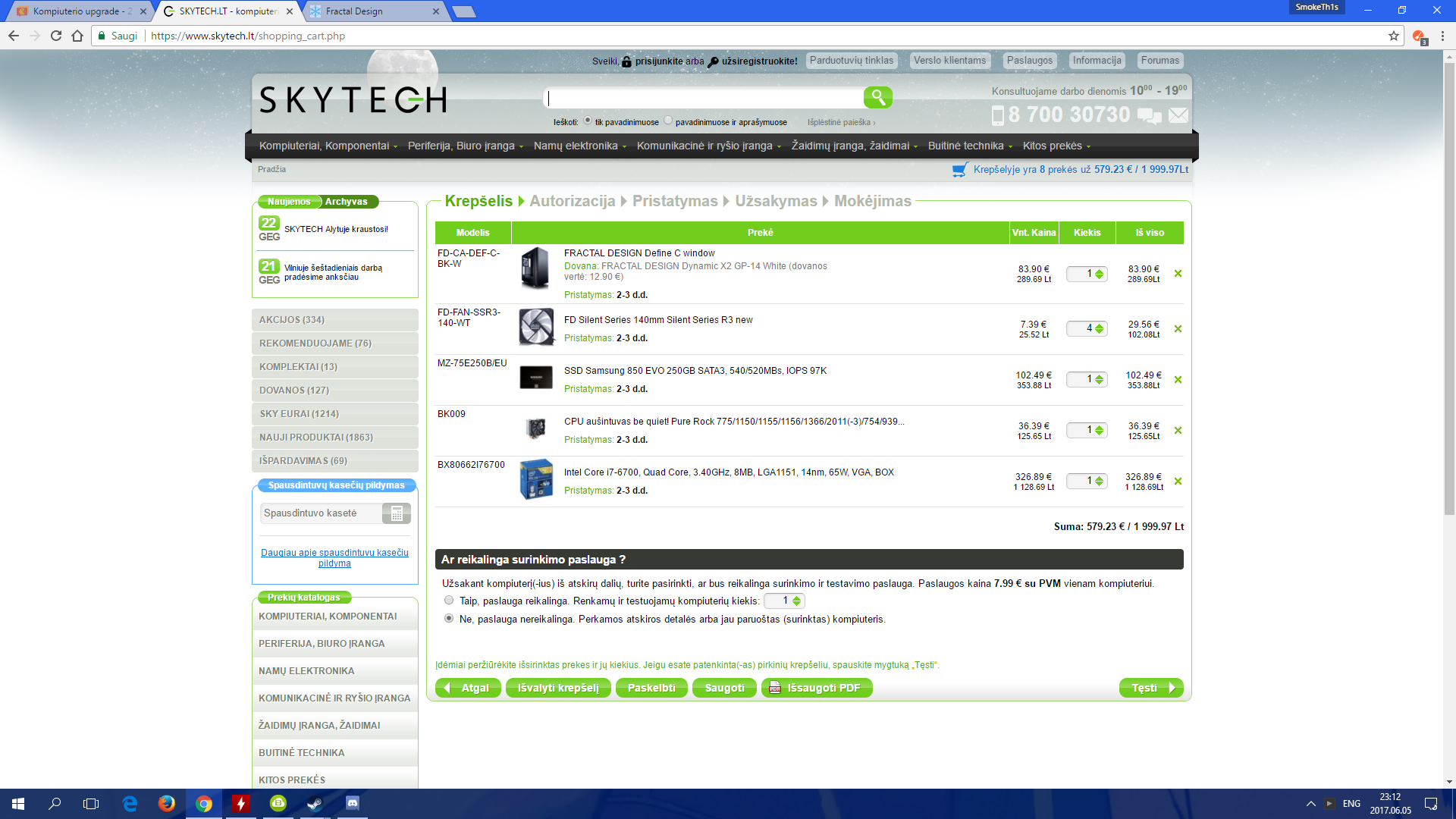
Task: Click the Saugoti button
Action: (x=724, y=688)
